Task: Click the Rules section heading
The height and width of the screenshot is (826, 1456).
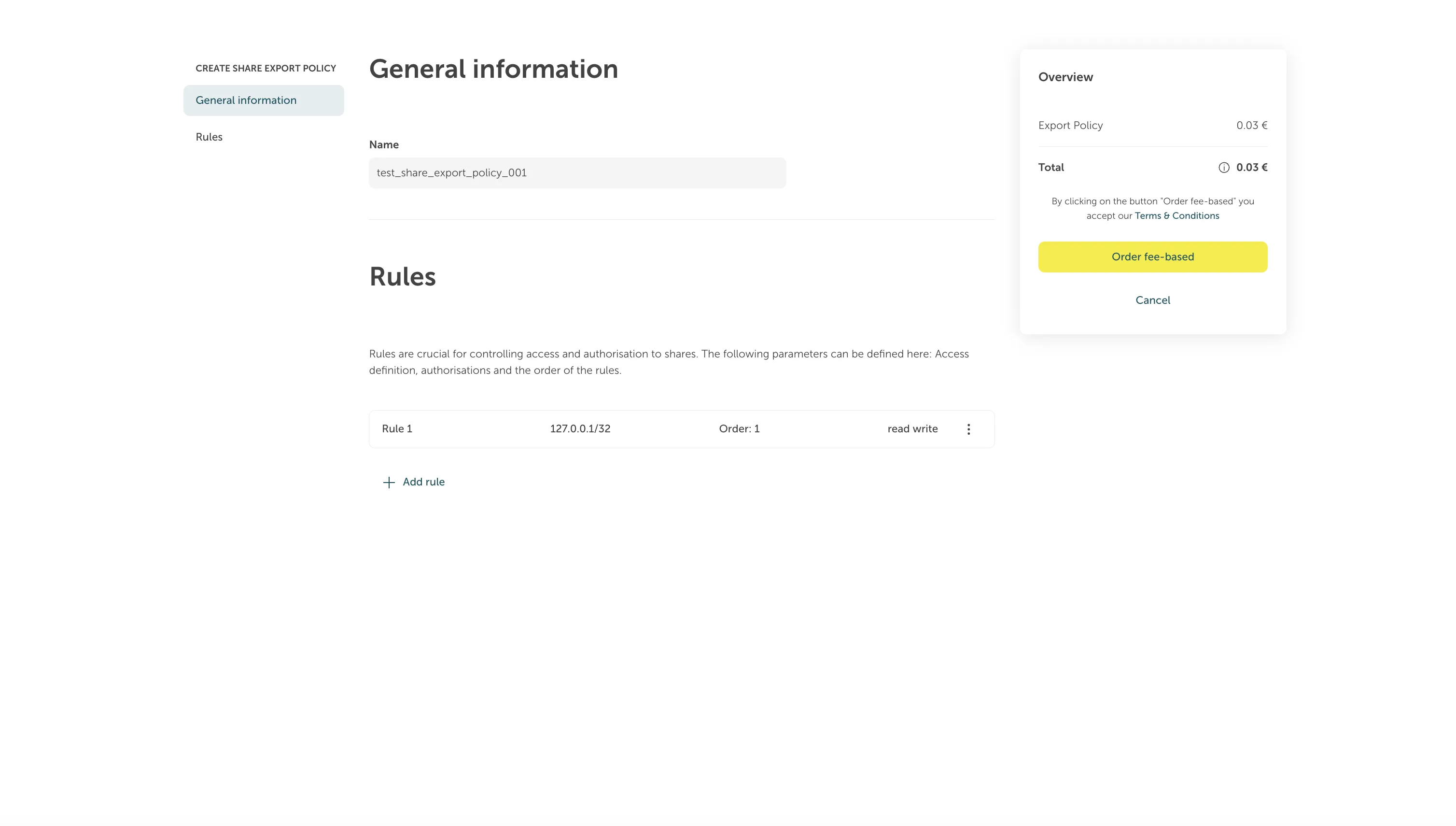Action: point(402,277)
